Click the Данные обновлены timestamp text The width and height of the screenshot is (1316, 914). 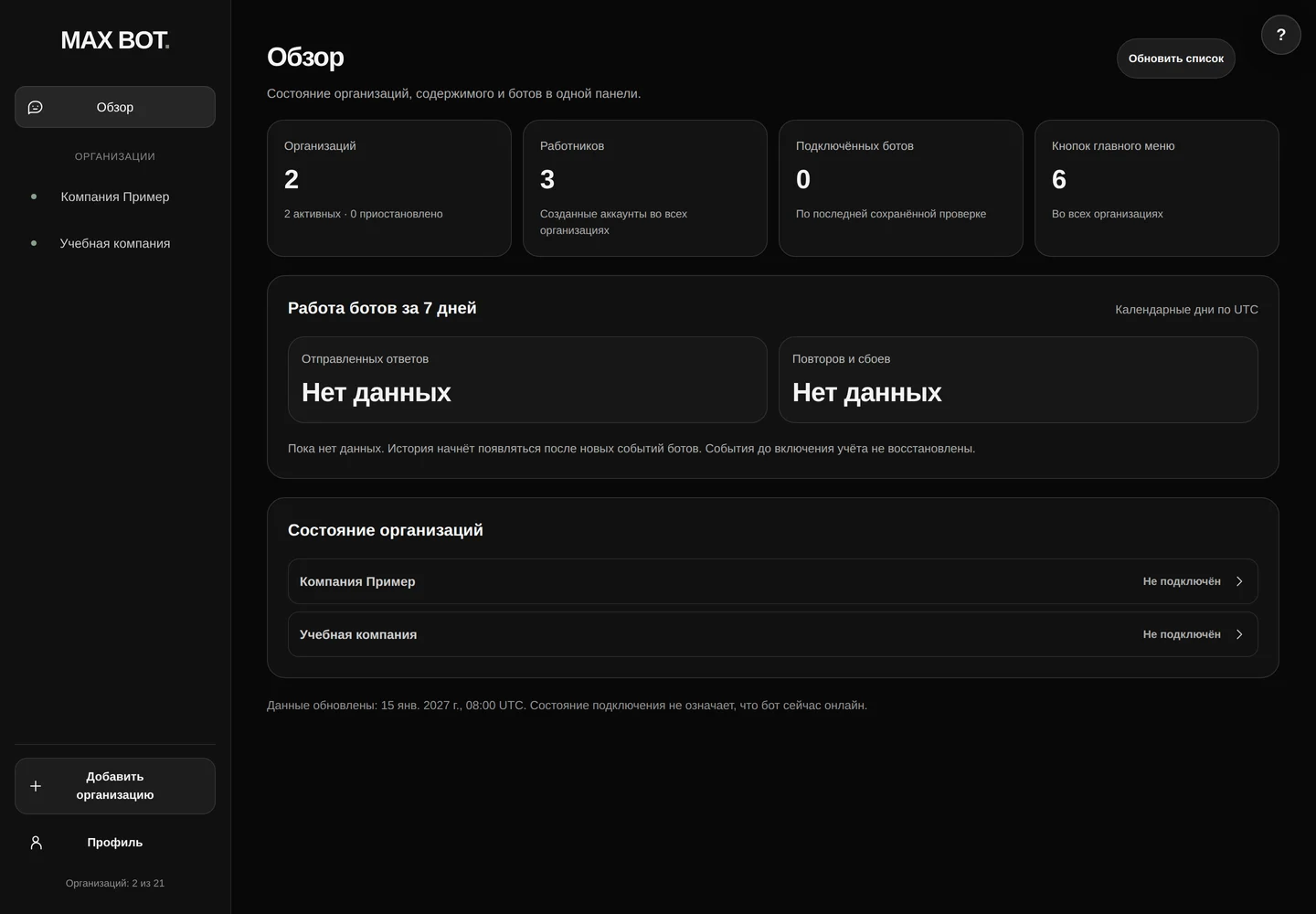pyautogui.click(x=567, y=706)
